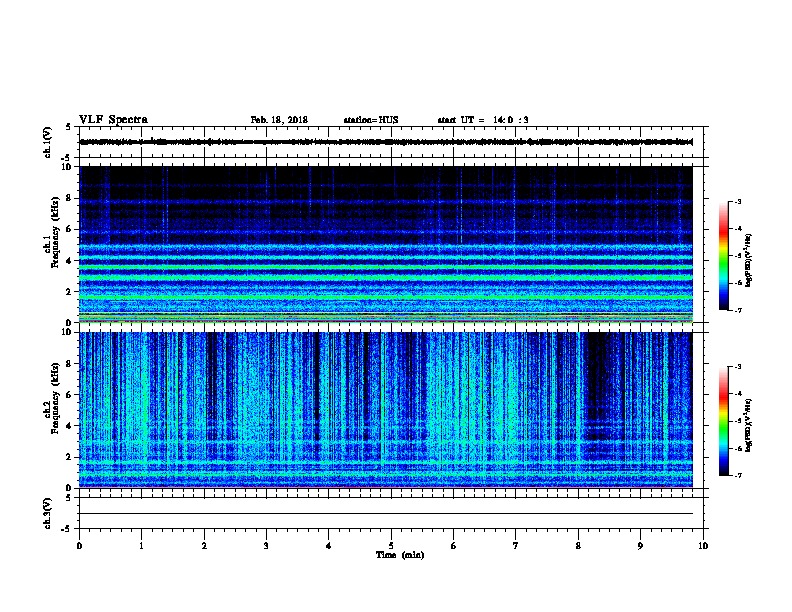Image resolution: width=792 pixels, height=612 pixels.
Task: Click the "start UT = 14:0 :3" text
Action: pyautogui.click(x=483, y=120)
